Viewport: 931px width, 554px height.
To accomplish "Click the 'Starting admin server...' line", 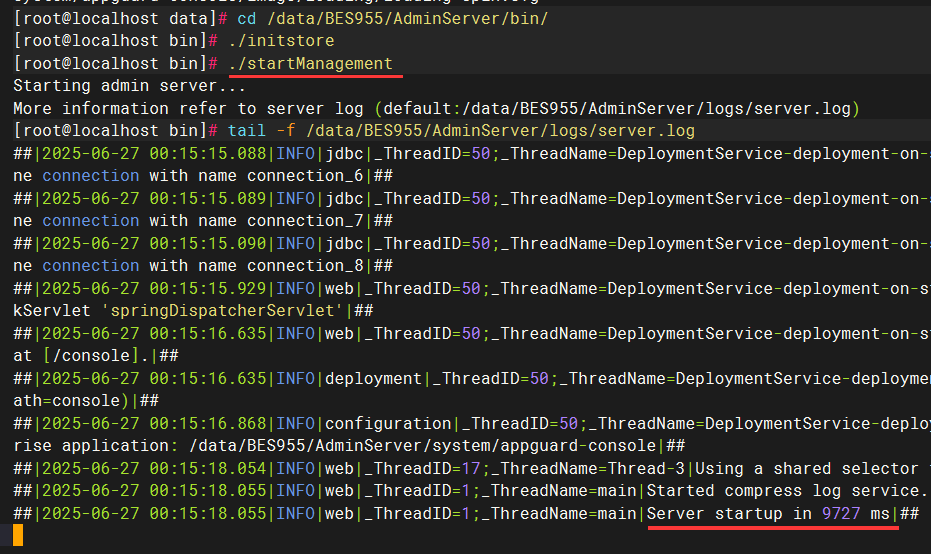I will point(116,86).
